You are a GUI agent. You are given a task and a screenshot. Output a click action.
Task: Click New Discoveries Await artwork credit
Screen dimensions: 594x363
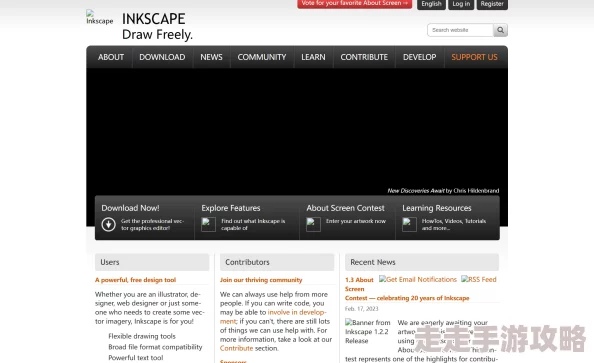pos(443,191)
